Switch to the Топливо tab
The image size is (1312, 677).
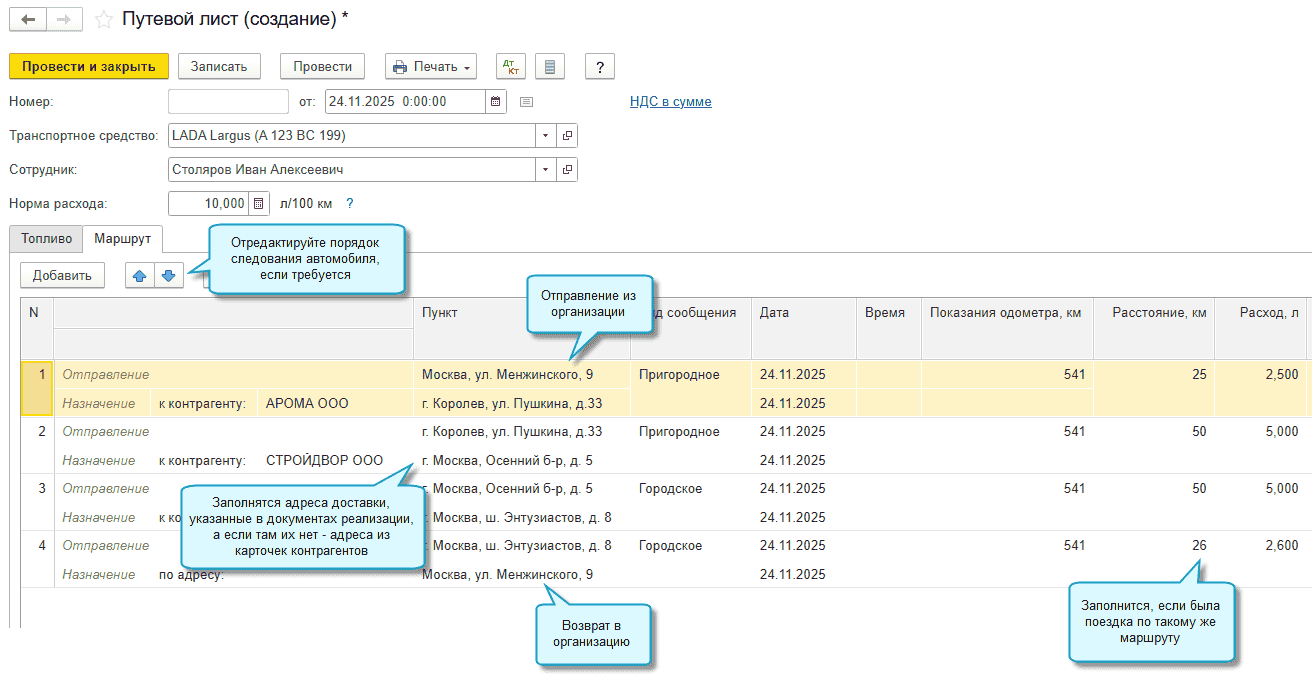coord(46,240)
